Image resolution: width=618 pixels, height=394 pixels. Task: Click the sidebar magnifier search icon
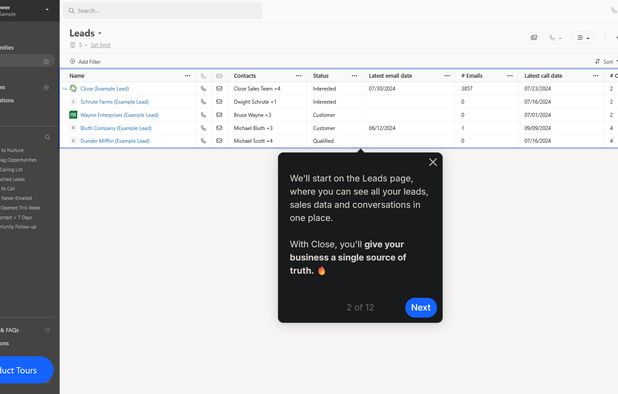tap(47, 137)
